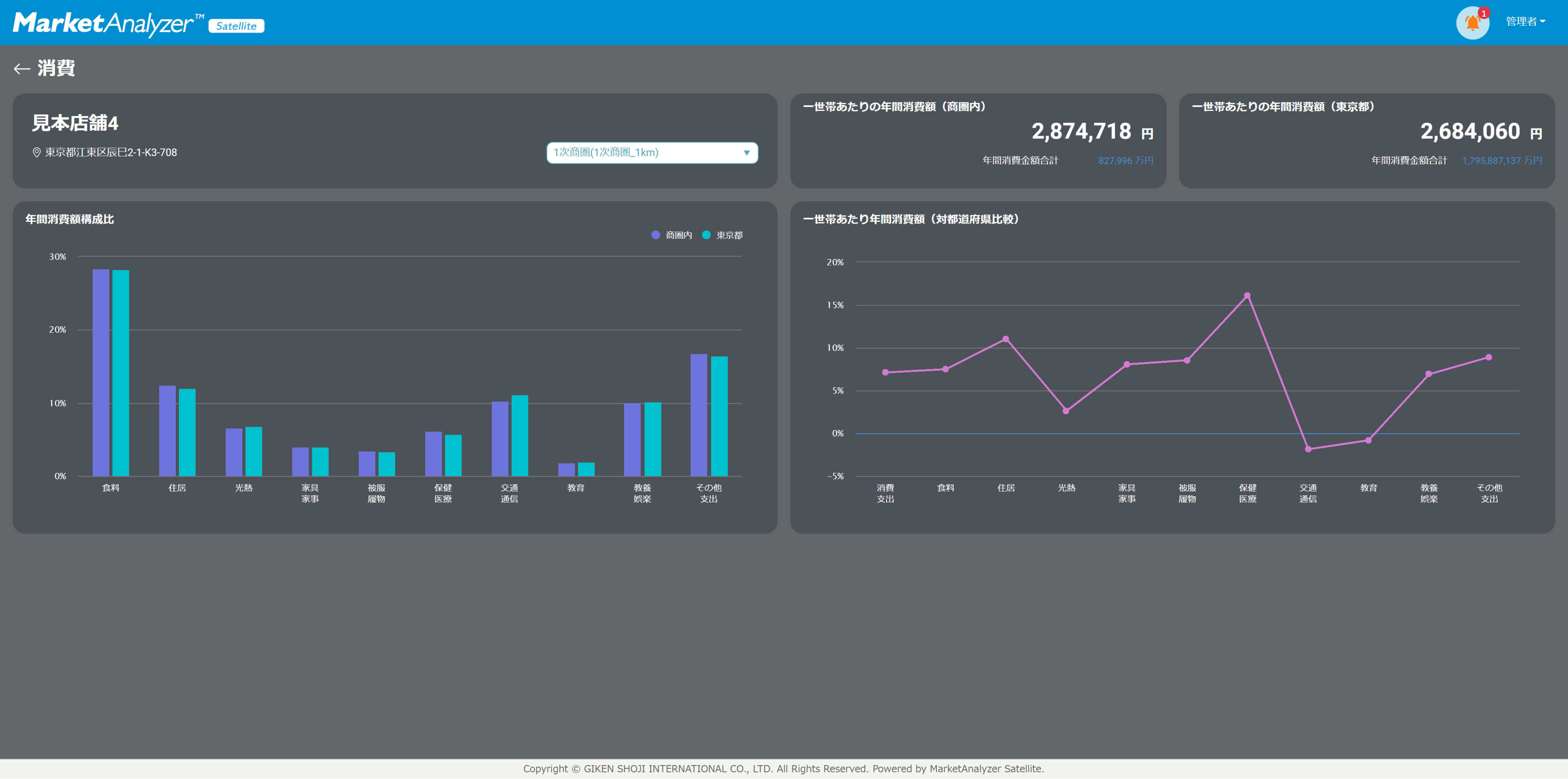The height and width of the screenshot is (779, 1568).
Task: Click the 1,795,887,137 万円 total value
Action: tap(1502, 161)
